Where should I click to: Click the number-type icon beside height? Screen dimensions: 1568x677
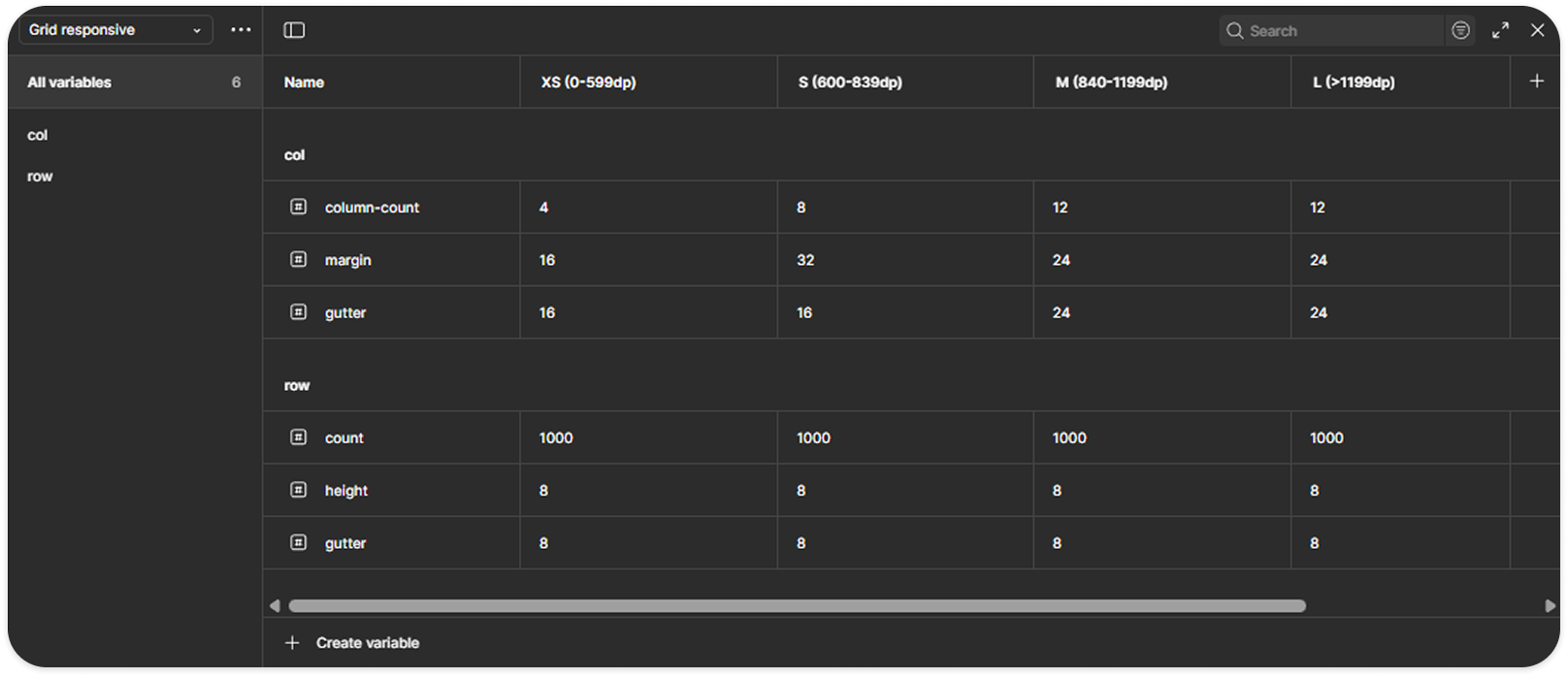(x=298, y=490)
